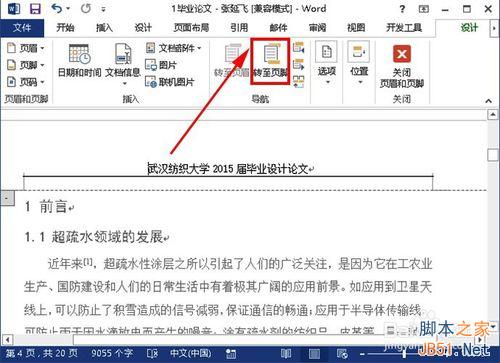Select the green Header Tools Design tab
Screen dimensions: 500x363
coord(469,28)
